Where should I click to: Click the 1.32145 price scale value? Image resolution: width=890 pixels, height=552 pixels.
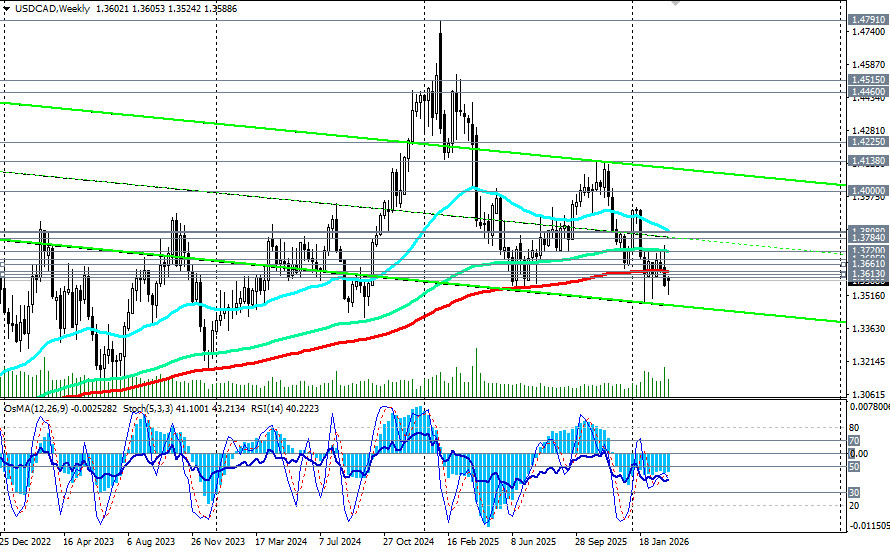pyautogui.click(x=867, y=361)
